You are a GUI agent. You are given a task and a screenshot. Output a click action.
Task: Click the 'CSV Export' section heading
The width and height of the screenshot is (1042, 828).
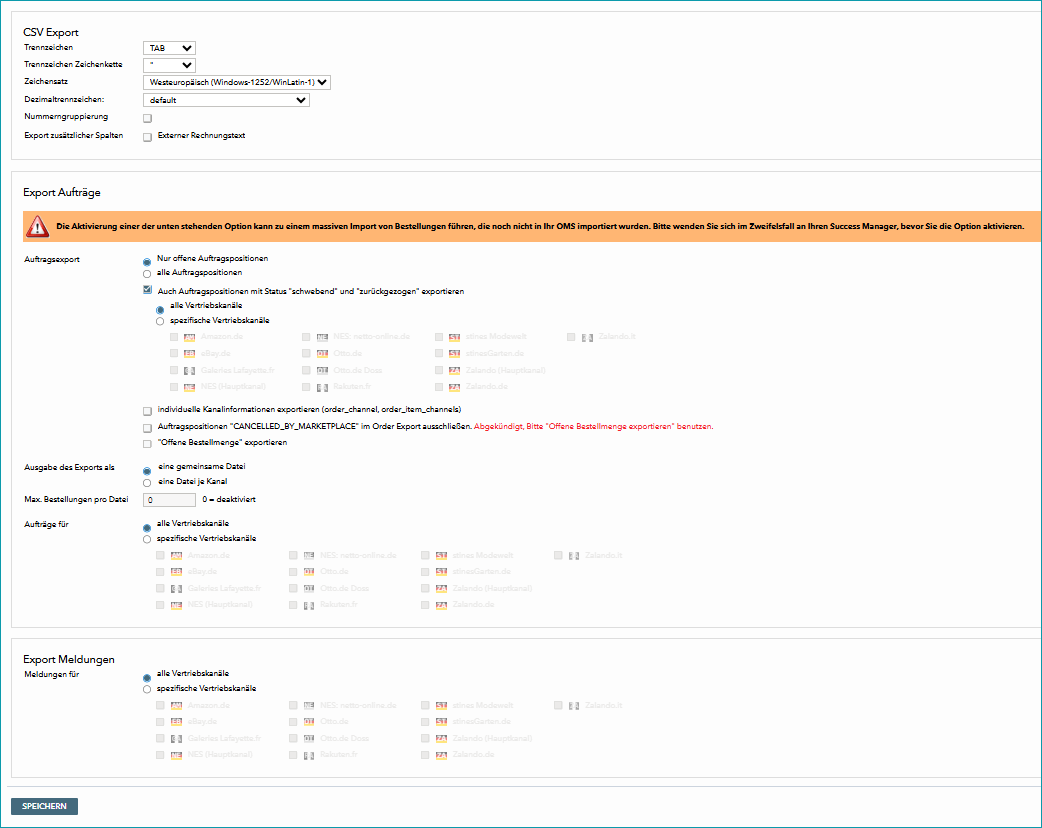tap(51, 33)
